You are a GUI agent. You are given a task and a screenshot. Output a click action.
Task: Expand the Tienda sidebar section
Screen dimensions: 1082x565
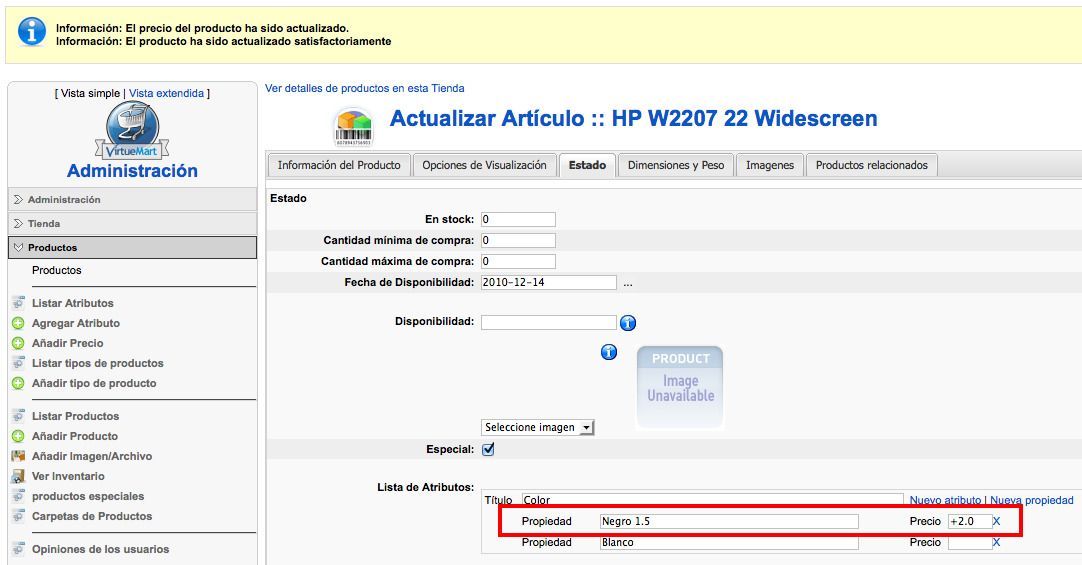click(132, 224)
